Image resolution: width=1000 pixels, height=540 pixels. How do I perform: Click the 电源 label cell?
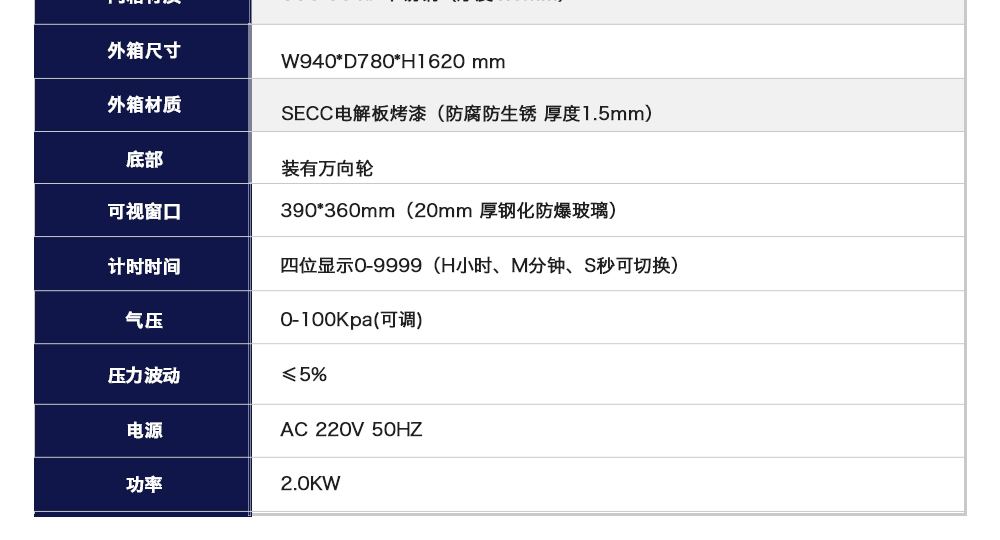(x=143, y=430)
